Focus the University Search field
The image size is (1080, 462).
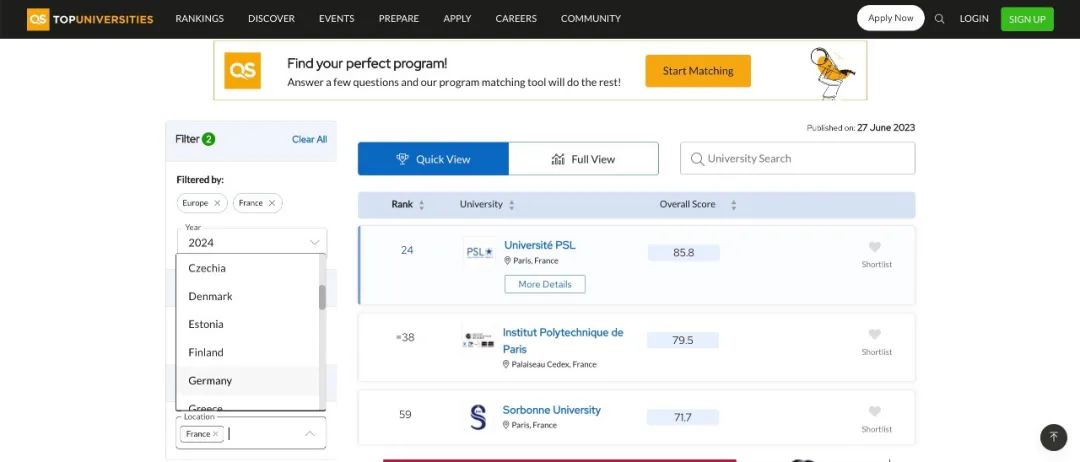tap(798, 158)
